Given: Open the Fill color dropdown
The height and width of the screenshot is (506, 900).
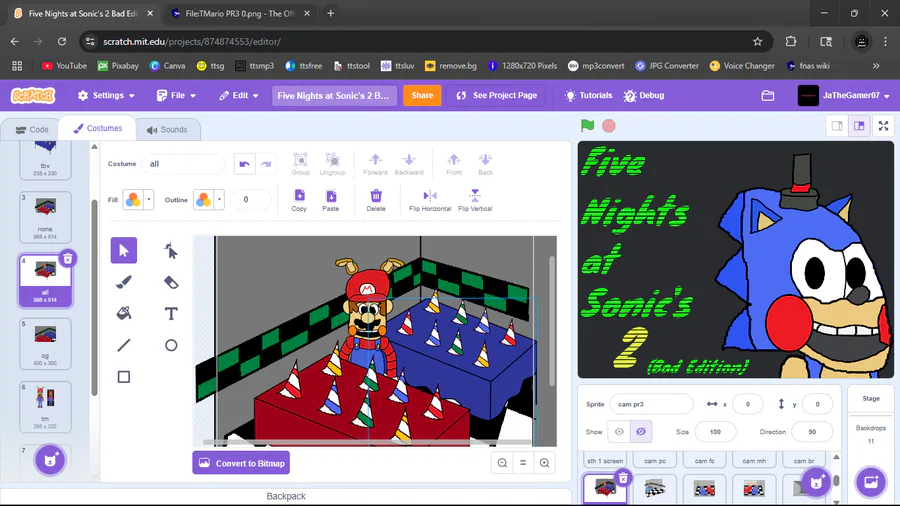Looking at the screenshot, I should point(138,200).
